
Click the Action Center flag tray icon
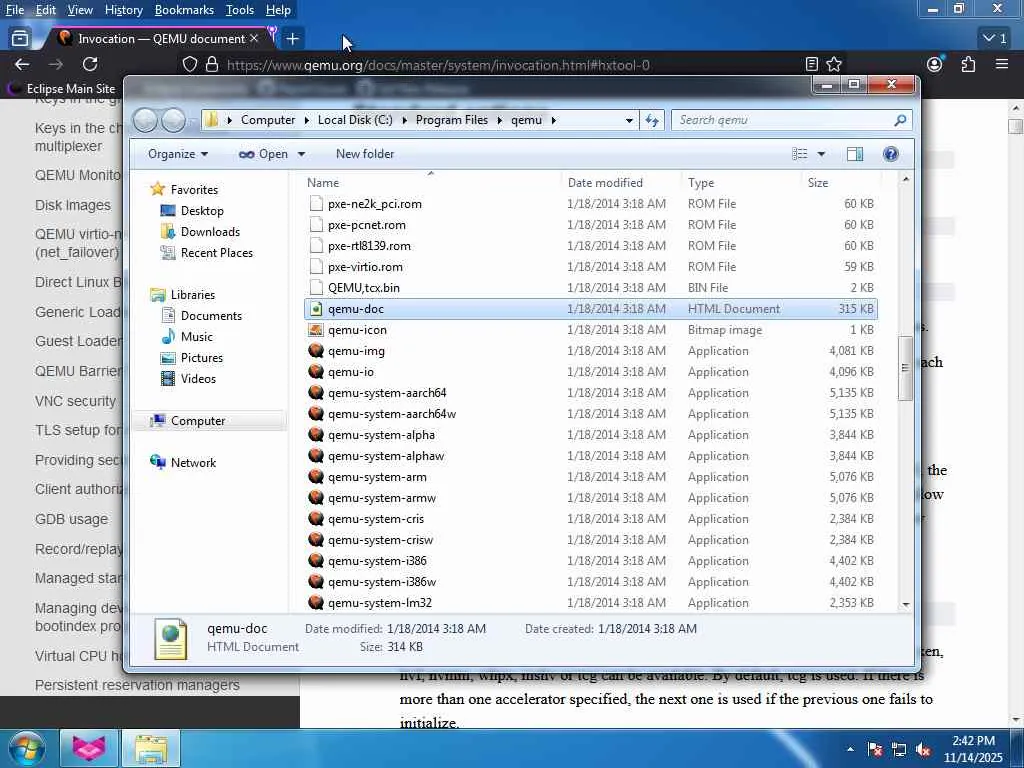pyautogui.click(x=875, y=750)
